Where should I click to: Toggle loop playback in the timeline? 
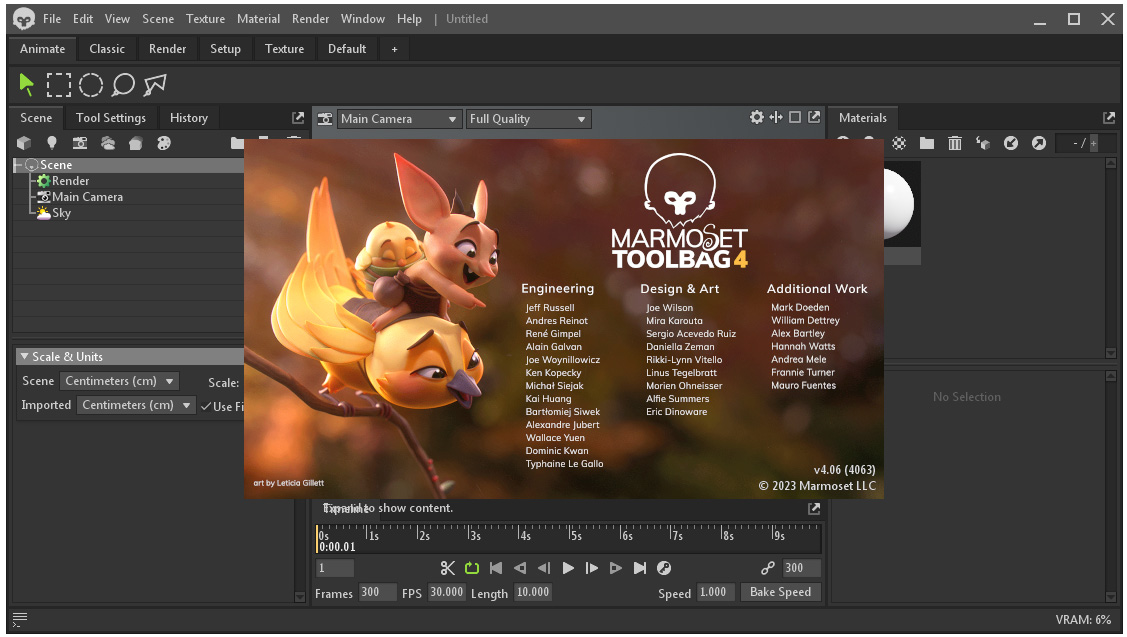point(471,567)
